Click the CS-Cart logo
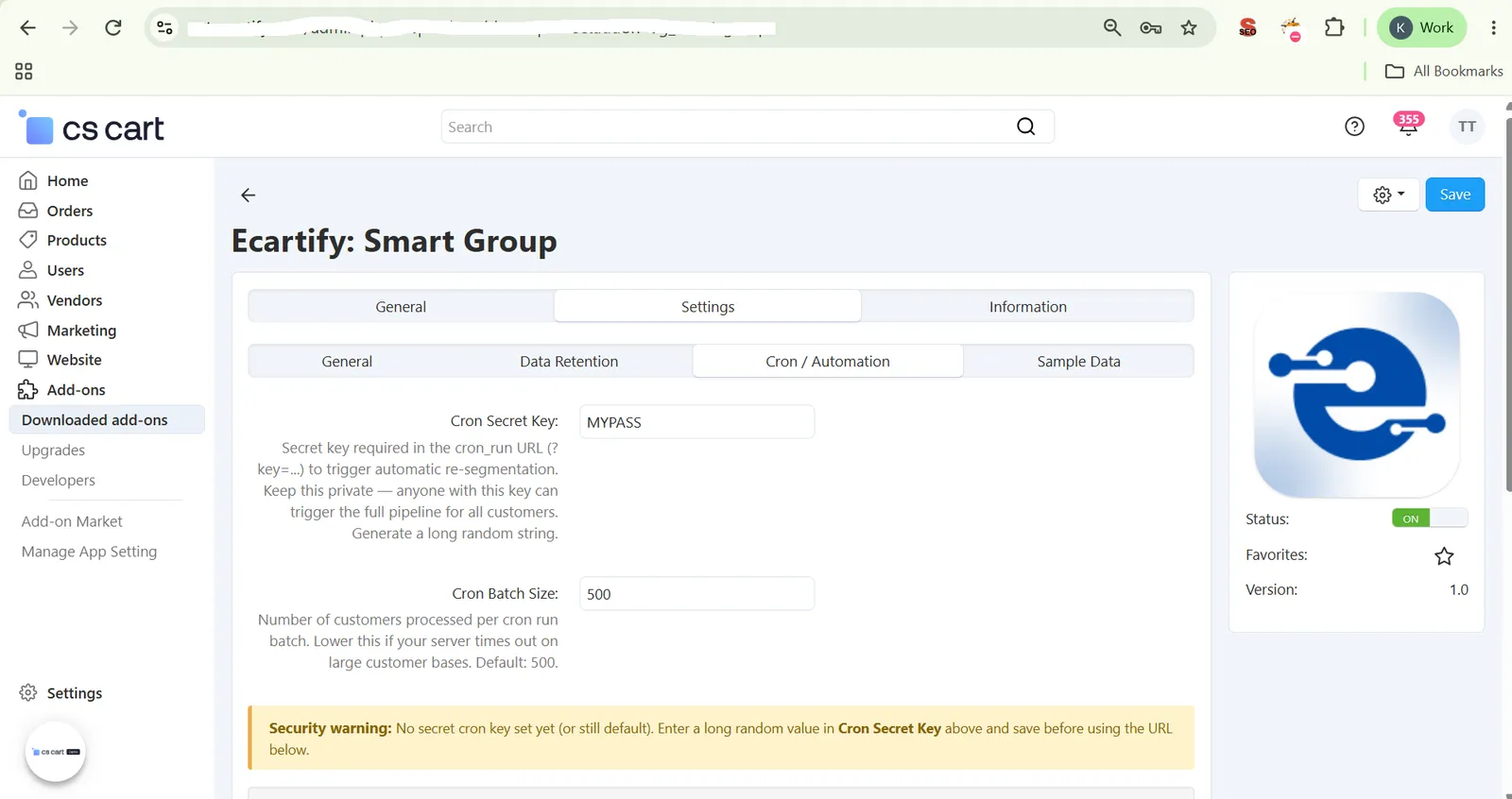The height and width of the screenshot is (799, 1512). tap(92, 128)
